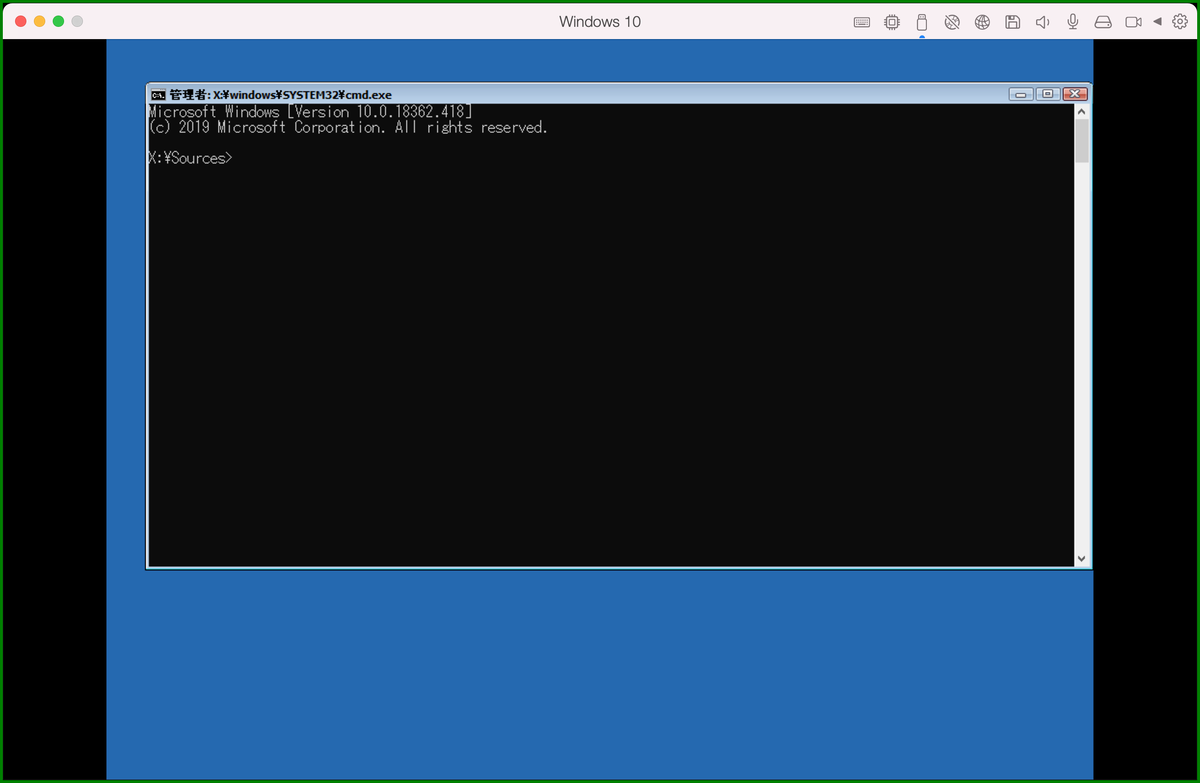
Task: Open the USB device icon
Action: click(x=922, y=22)
